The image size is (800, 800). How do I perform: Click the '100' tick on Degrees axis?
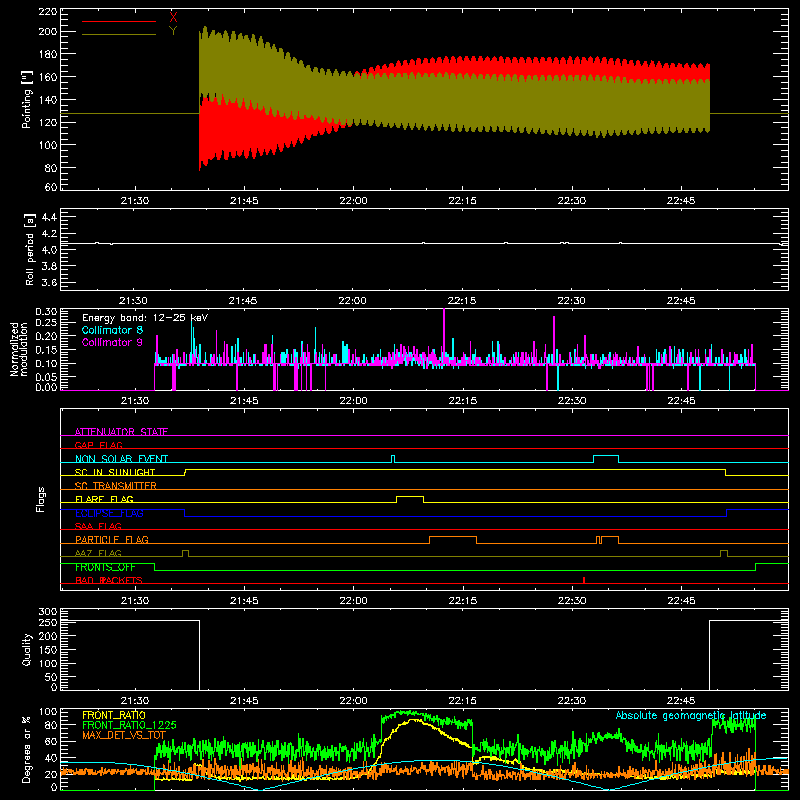(48, 712)
